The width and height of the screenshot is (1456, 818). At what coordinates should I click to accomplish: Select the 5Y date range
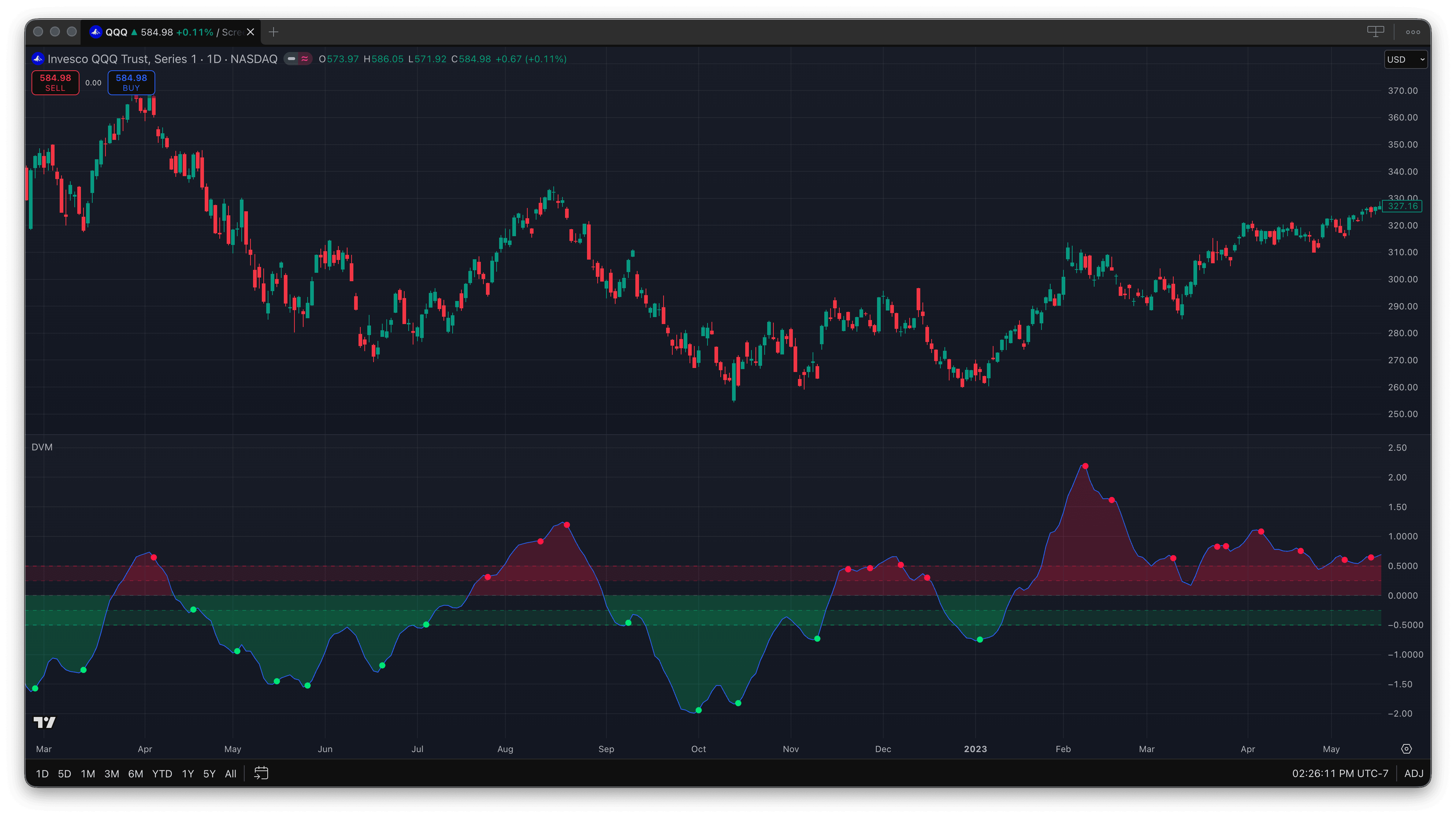click(x=209, y=773)
